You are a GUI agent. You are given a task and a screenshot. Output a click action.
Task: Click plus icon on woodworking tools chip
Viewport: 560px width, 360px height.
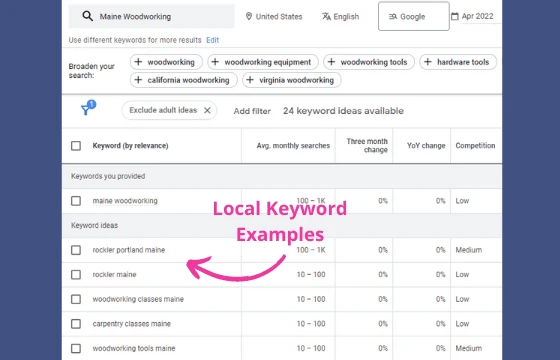coord(331,62)
